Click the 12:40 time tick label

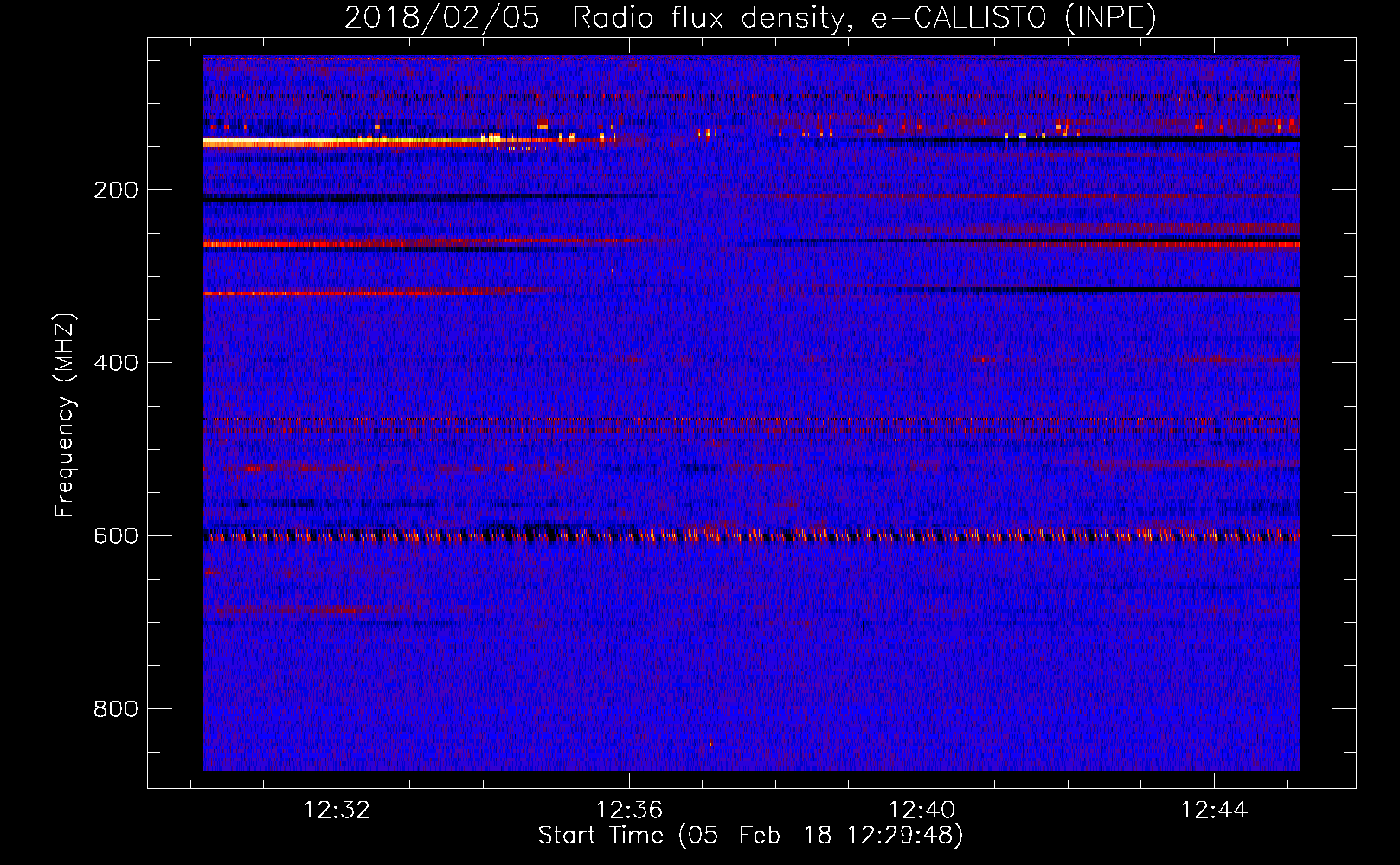(922, 811)
